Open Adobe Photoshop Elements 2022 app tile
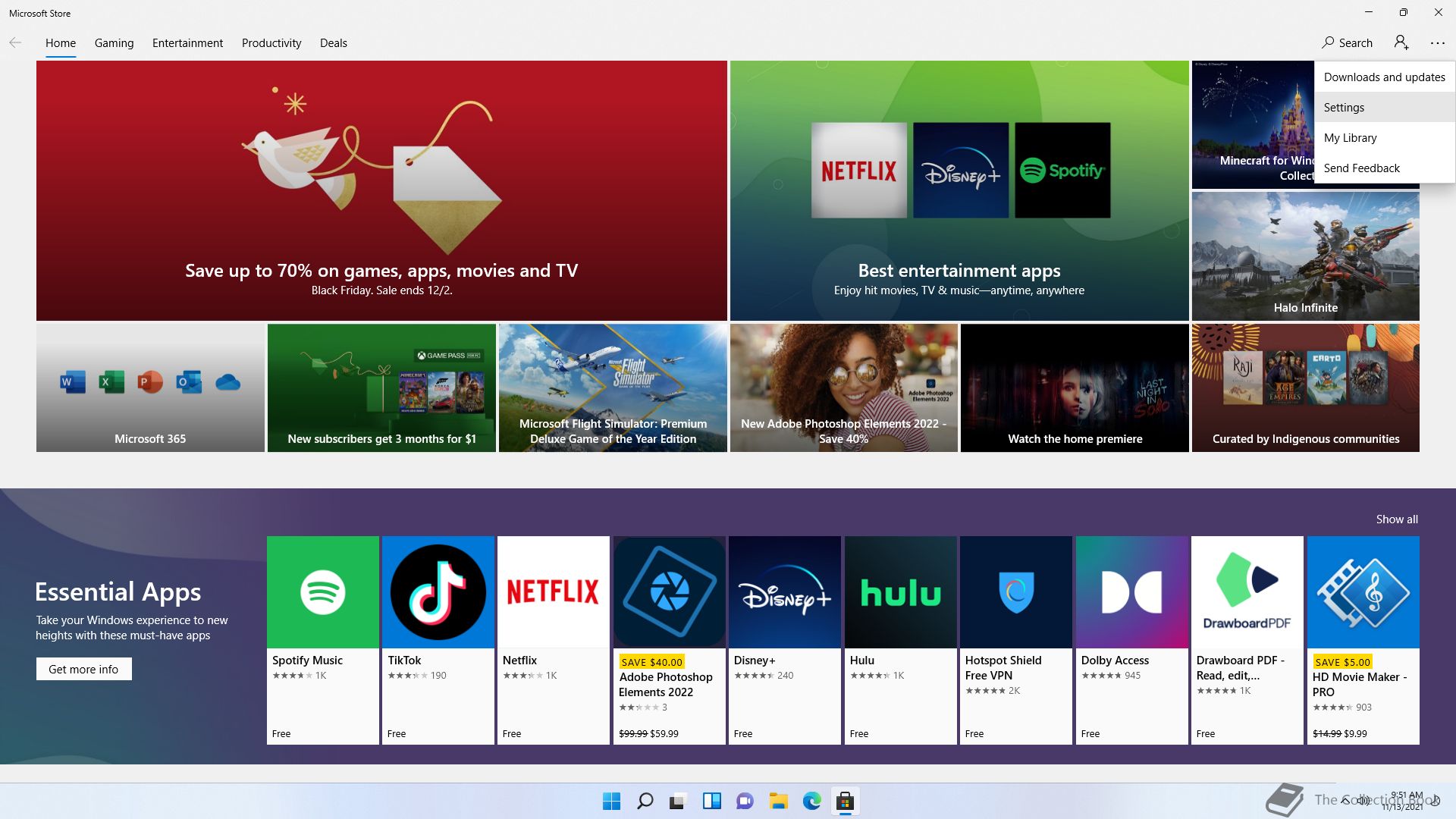Viewport: 1456px width, 819px height. point(670,640)
